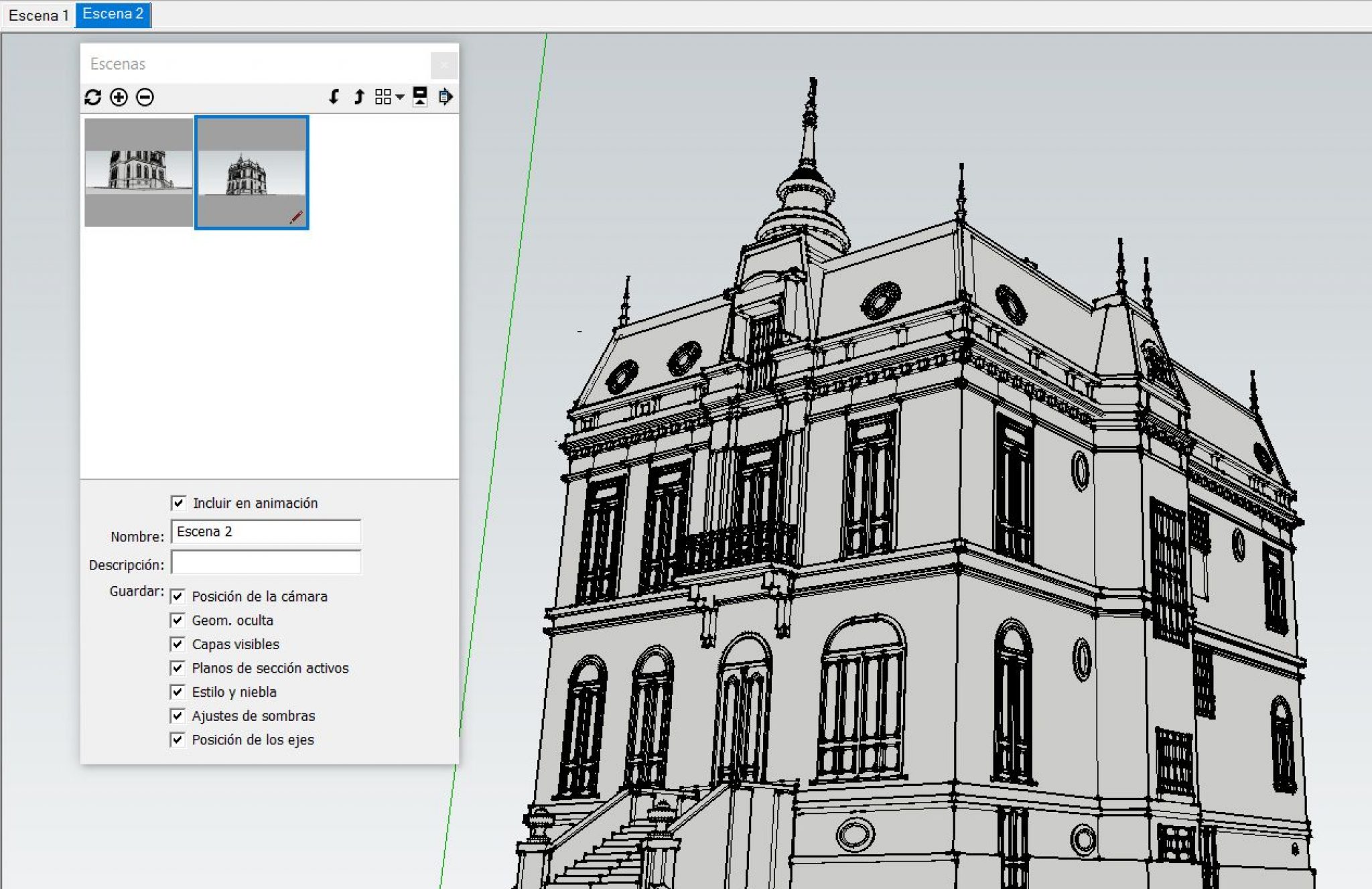The image size is (1372, 889).
Task: Uncheck Ajustes de sombras option
Action: coord(178,715)
